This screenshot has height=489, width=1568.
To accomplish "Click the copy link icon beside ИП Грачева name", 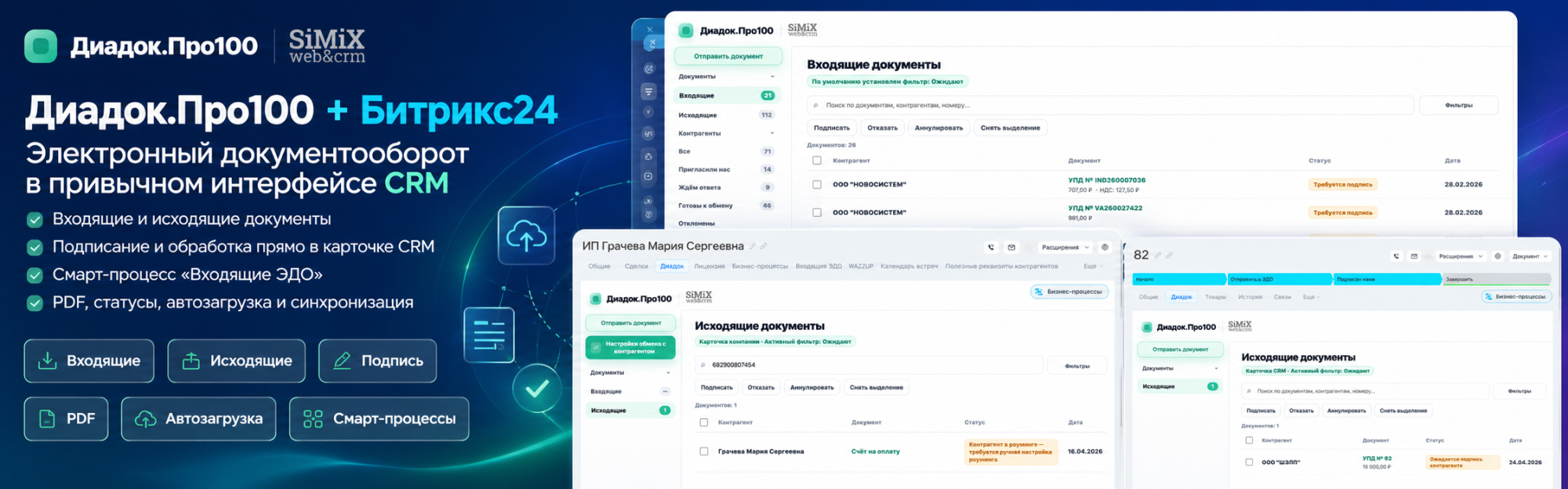I will 764,247.
